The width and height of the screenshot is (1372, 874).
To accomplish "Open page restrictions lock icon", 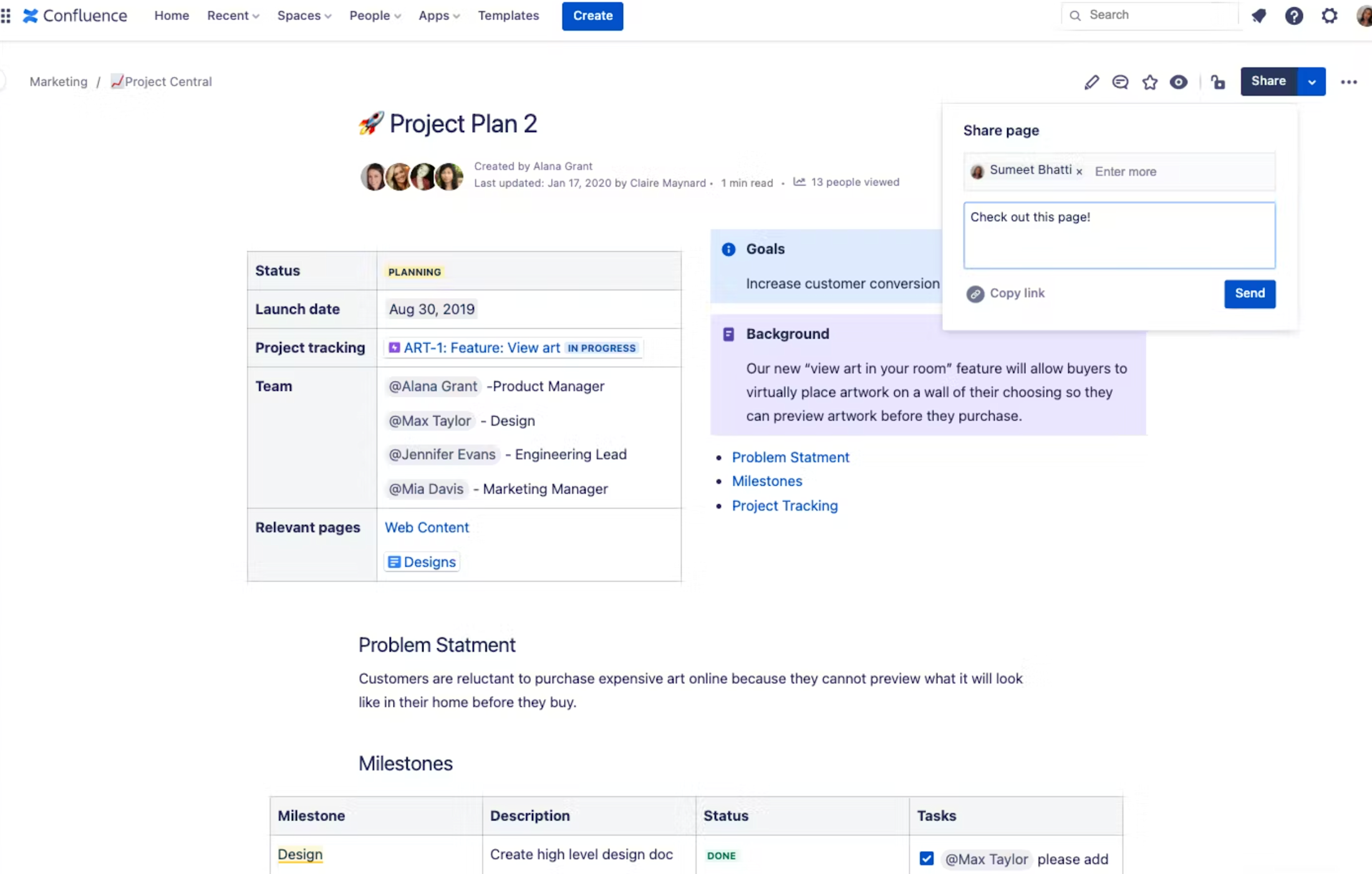I will pyautogui.click(x=1218, y=82).
